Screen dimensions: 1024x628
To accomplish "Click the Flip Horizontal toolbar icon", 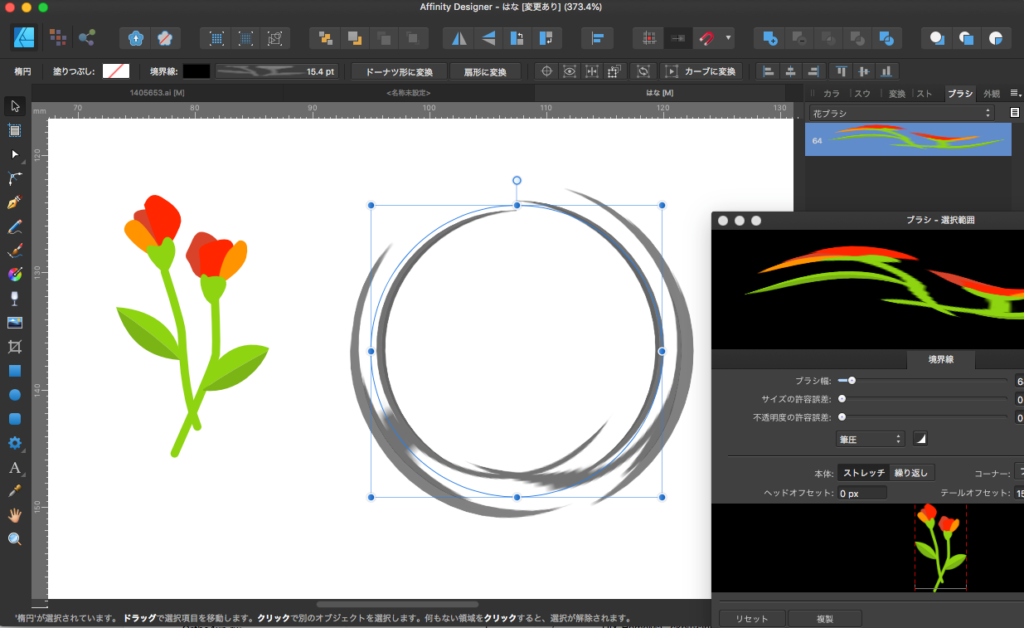I will (459, 38).
